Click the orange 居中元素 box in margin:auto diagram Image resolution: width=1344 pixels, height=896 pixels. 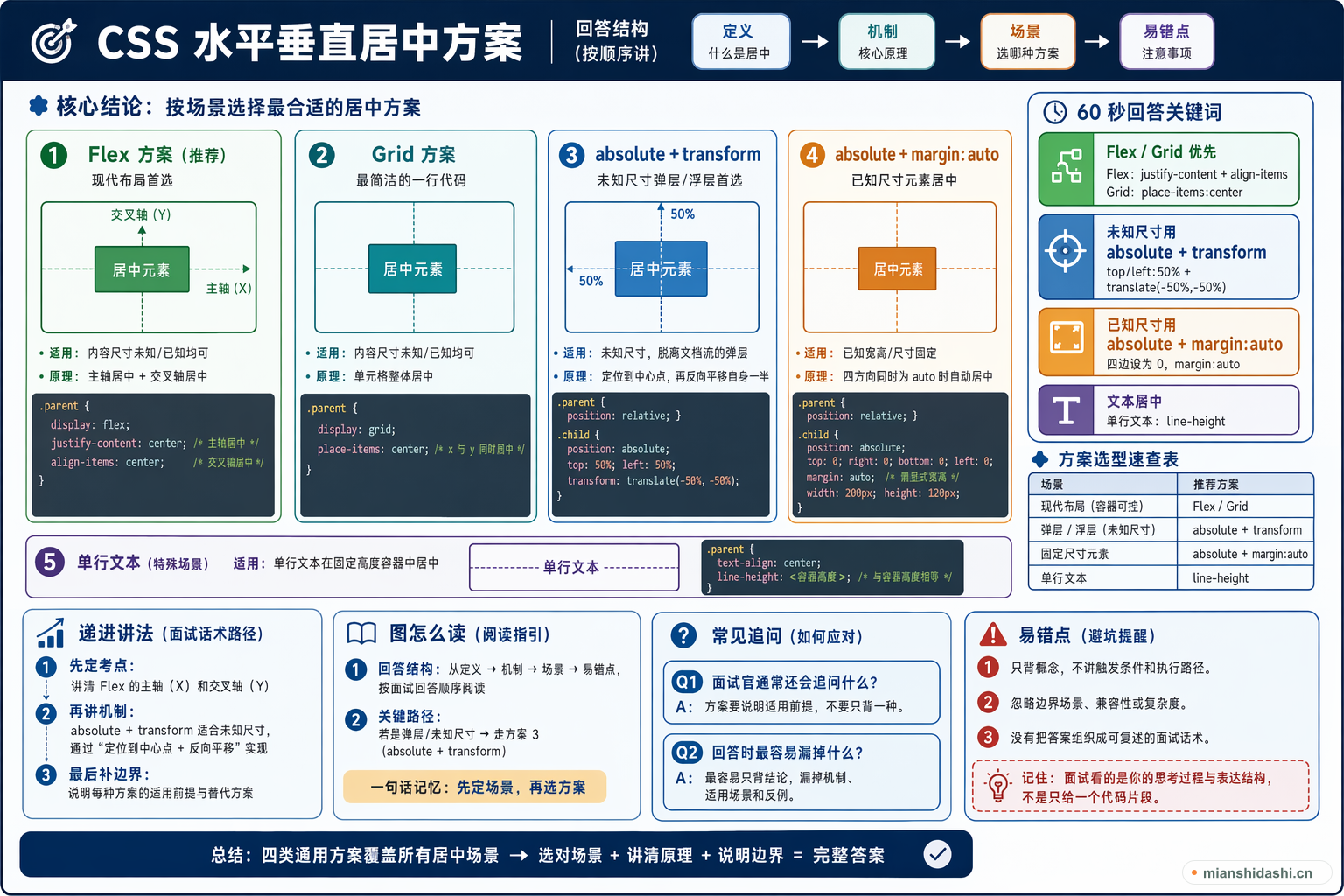tap(898, 269)
